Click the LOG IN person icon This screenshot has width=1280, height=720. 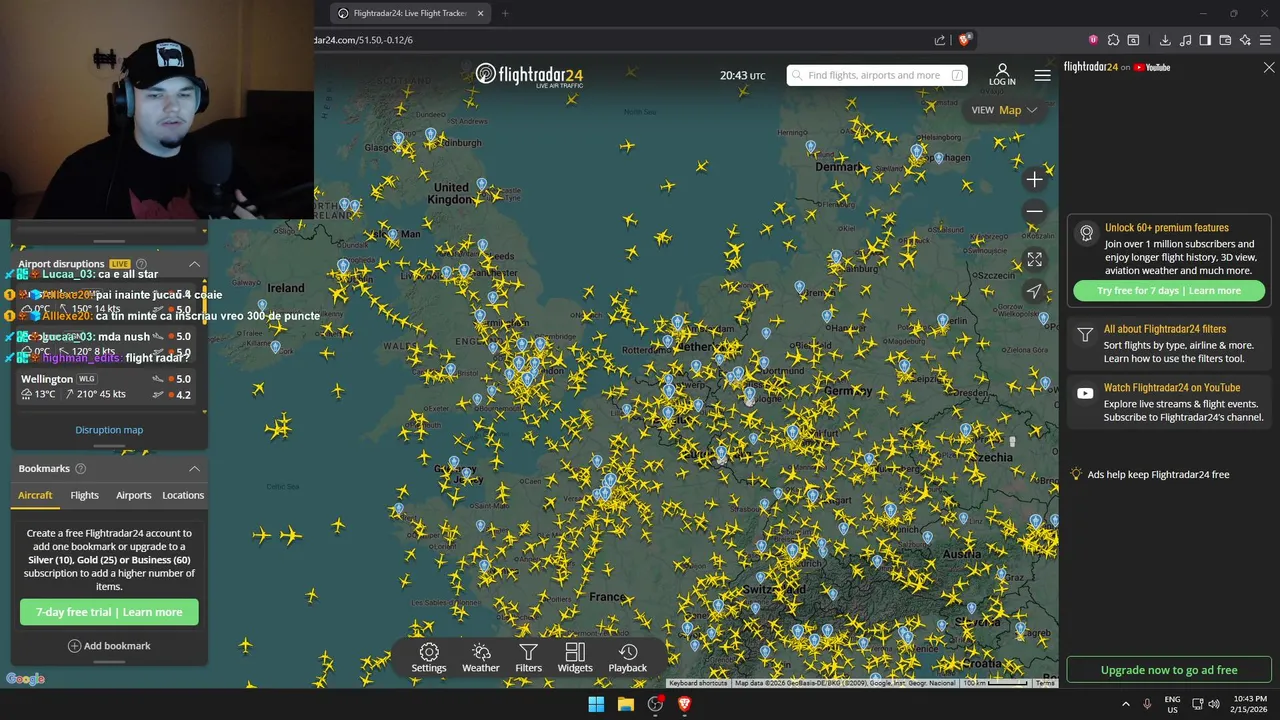(x=1002, y=75)
